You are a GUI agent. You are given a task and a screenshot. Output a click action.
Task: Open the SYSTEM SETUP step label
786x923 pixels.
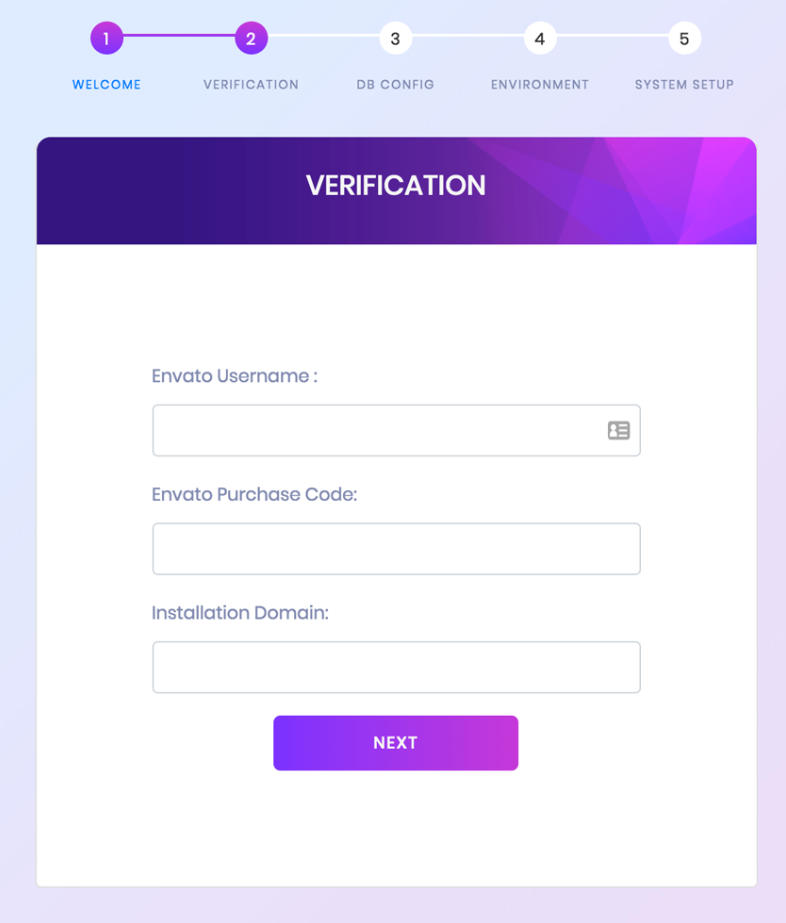(684, 85)
